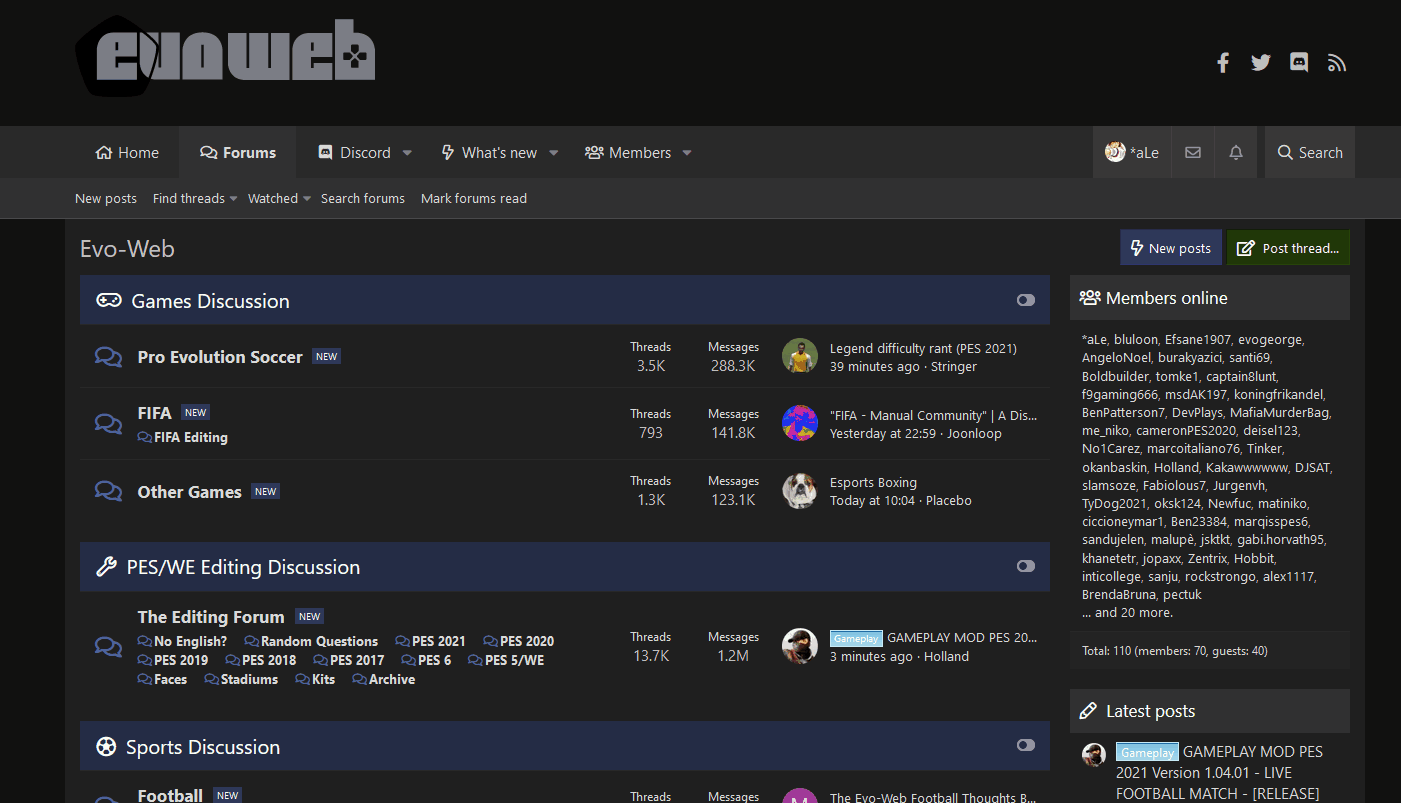Screen dimensions: 1401x803
Task: Collapse the Games Discussion category toggle
Action: pos(1025,300)
